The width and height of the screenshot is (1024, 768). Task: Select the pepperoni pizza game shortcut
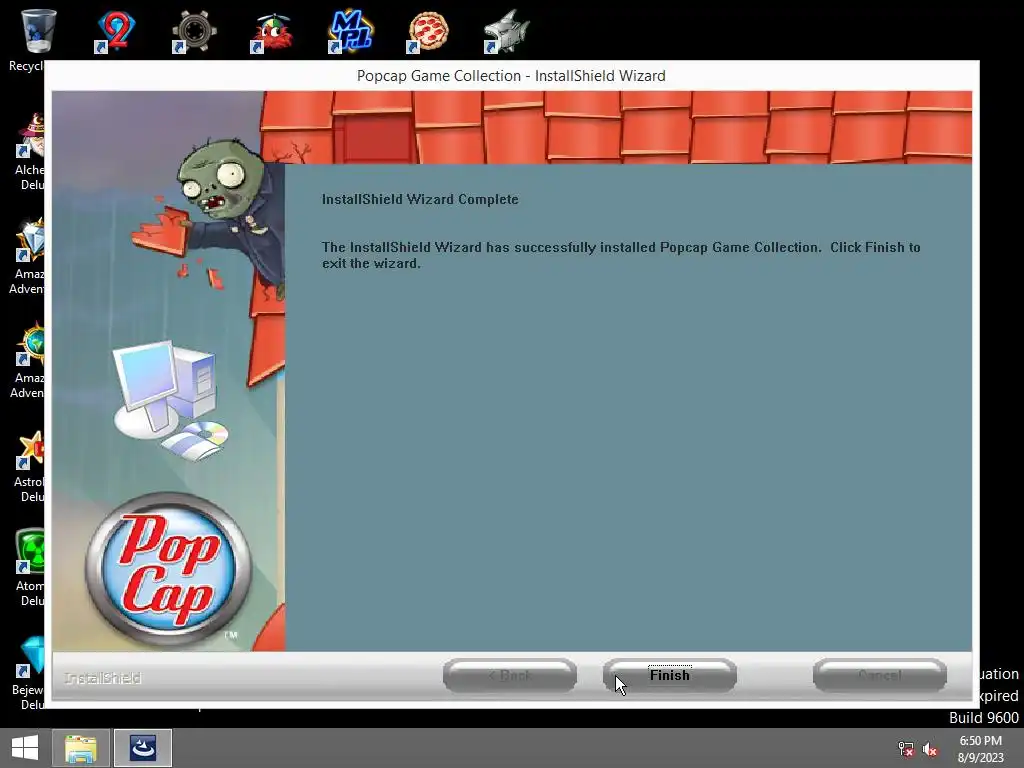(x=428, y=31)
